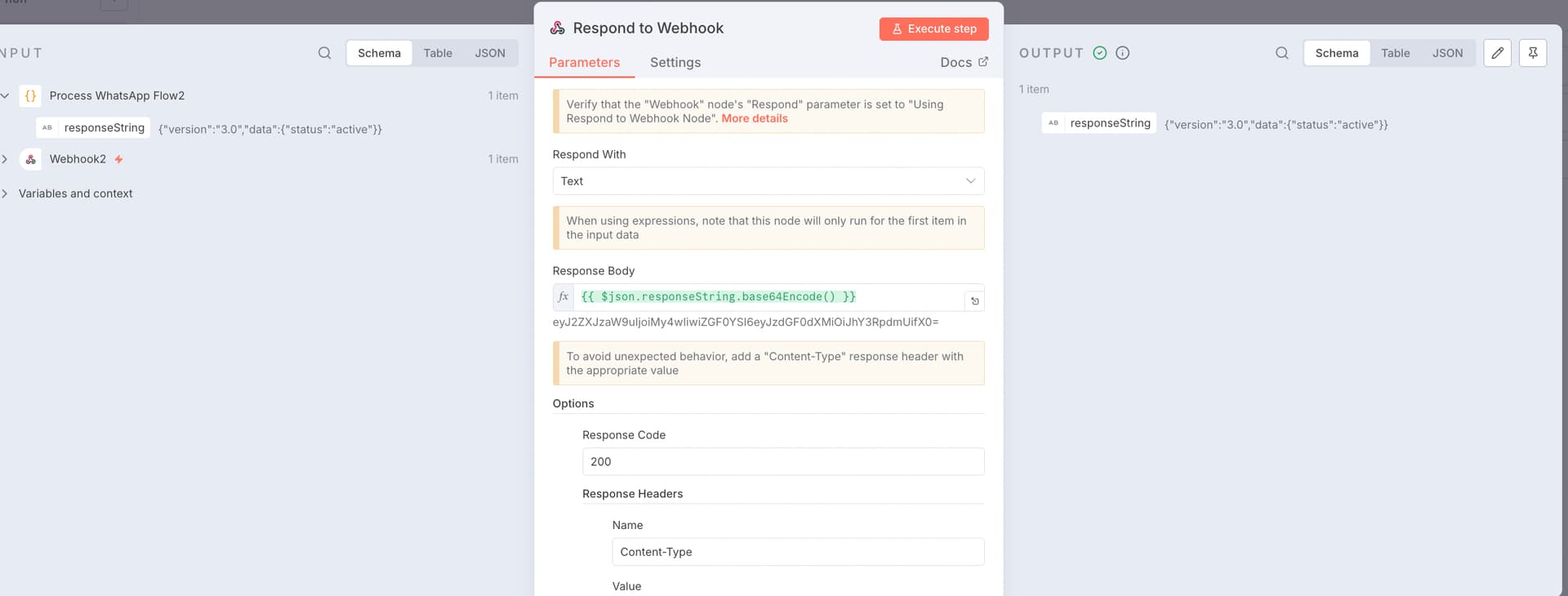1568x596 pixels.
Task: Click the output success checkmark icon
Action: click(x=1100, y=53)
